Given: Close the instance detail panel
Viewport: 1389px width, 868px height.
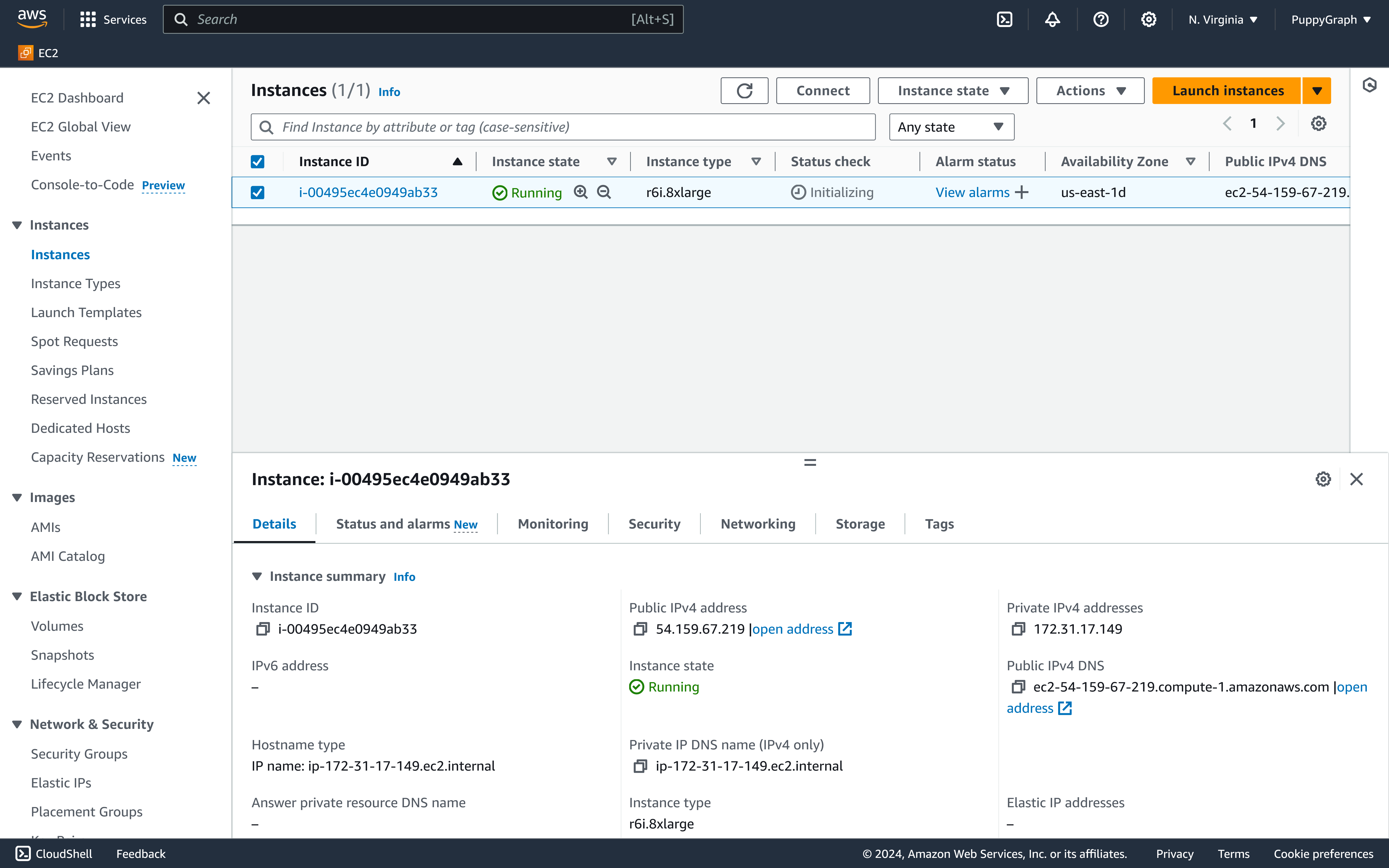Looking at the screenshot, I should click(1356, 479).
